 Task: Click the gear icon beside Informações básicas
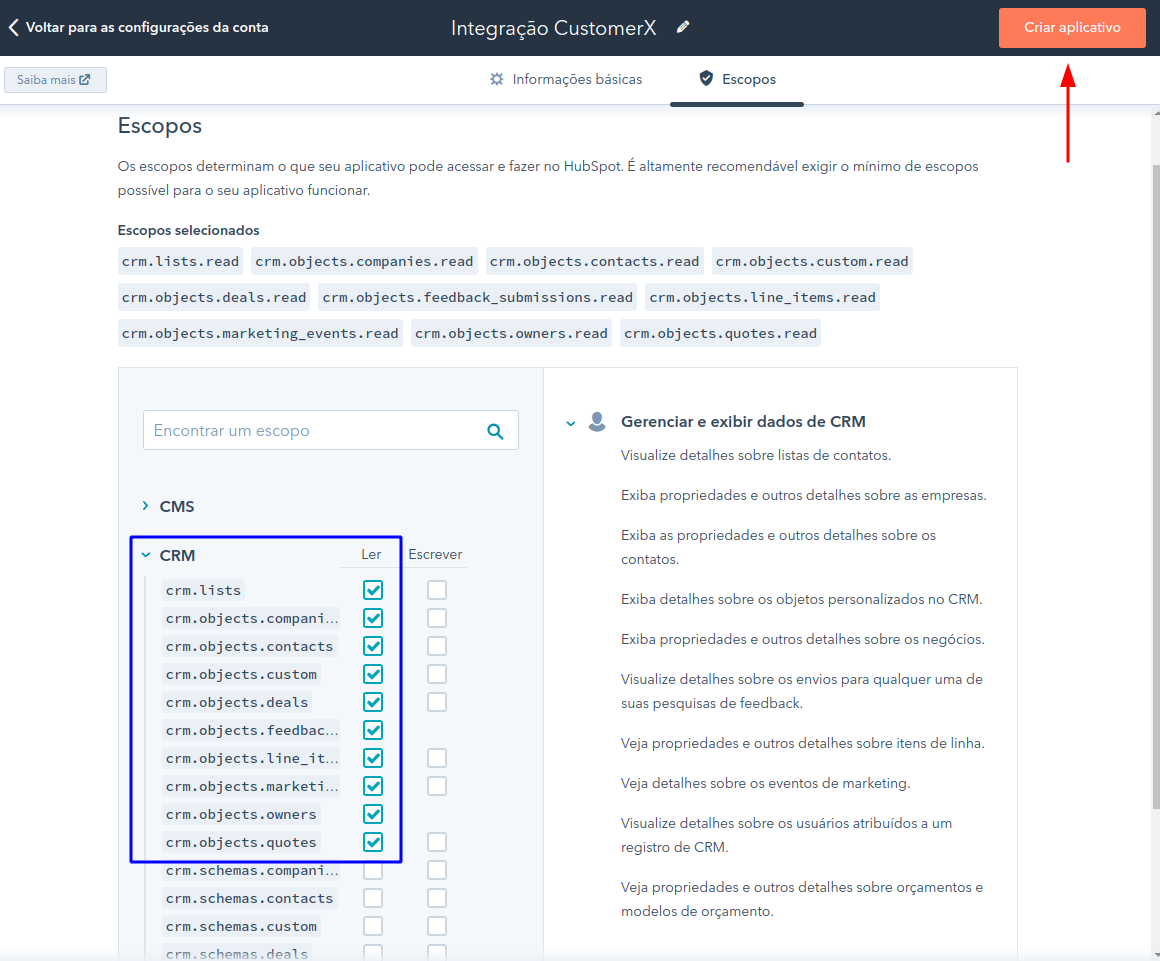pos(496,79)
